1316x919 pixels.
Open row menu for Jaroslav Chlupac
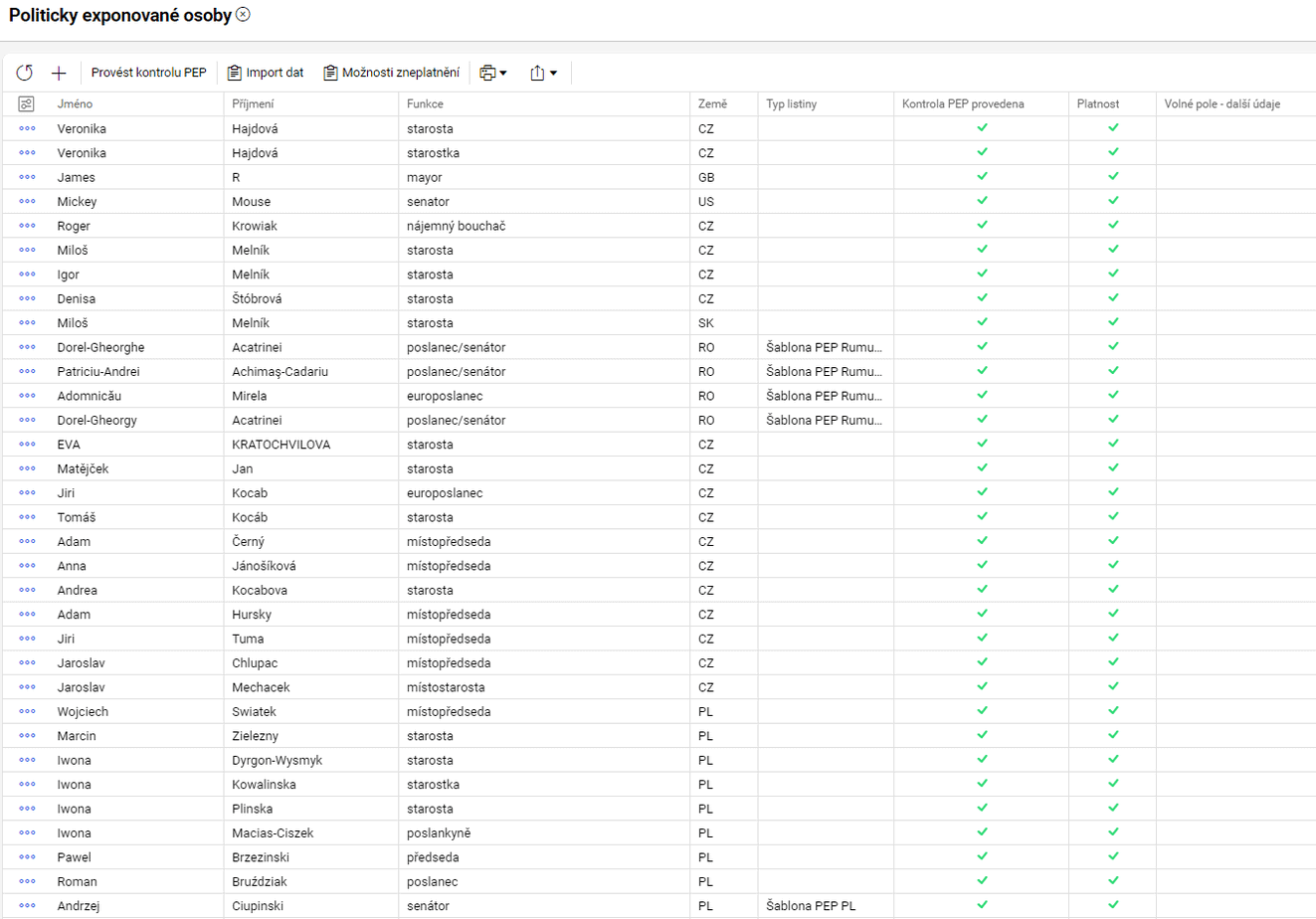pyautogui.click(x=27, y=662)
